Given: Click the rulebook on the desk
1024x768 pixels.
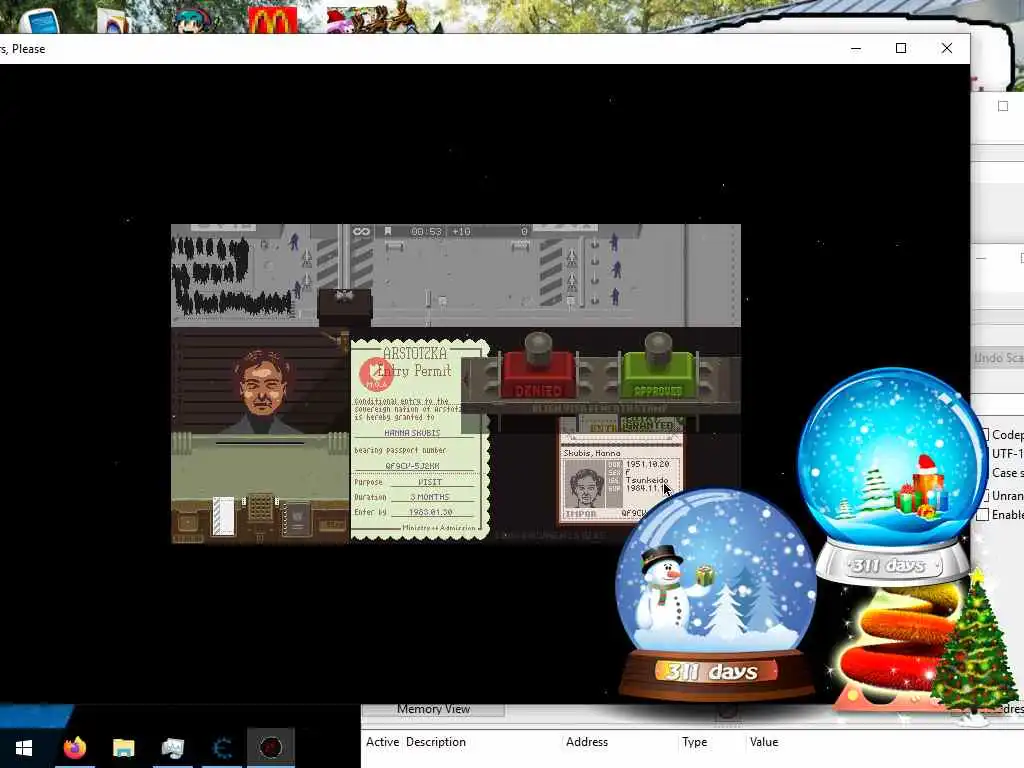Looking at the screenshot, I should (x=298, y=520).
